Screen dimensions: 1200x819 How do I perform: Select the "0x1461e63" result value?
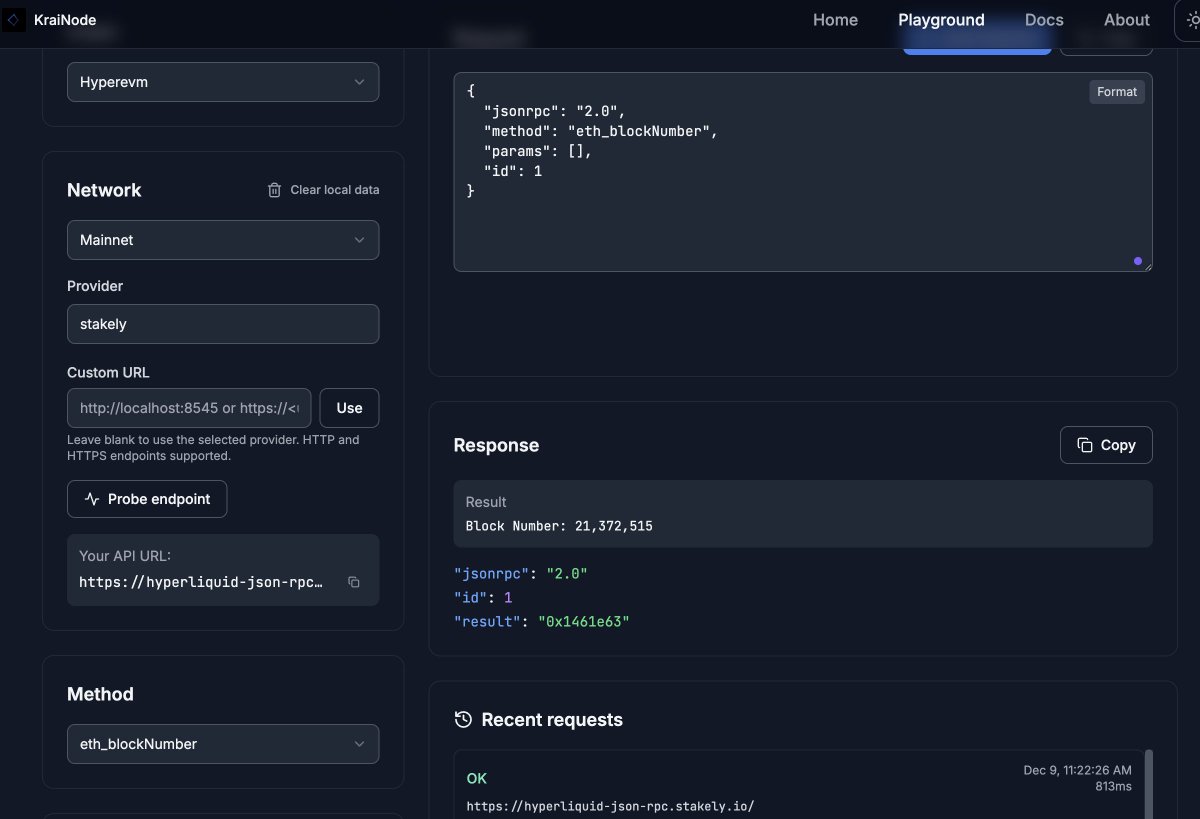(x=584, y=622)
